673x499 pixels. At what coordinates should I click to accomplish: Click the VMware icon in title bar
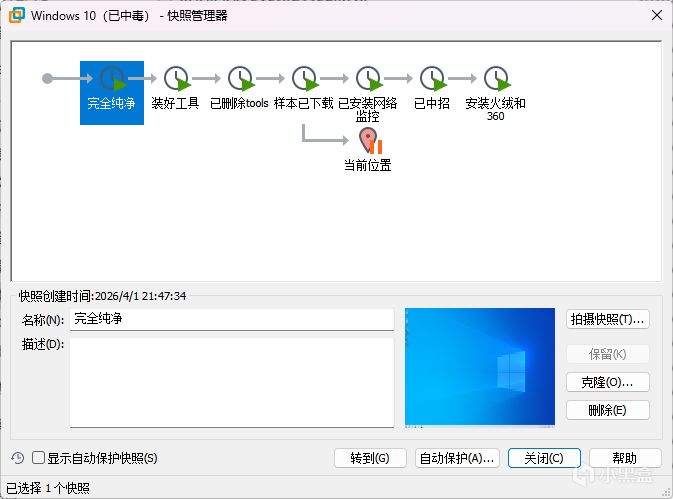(17, 15)
